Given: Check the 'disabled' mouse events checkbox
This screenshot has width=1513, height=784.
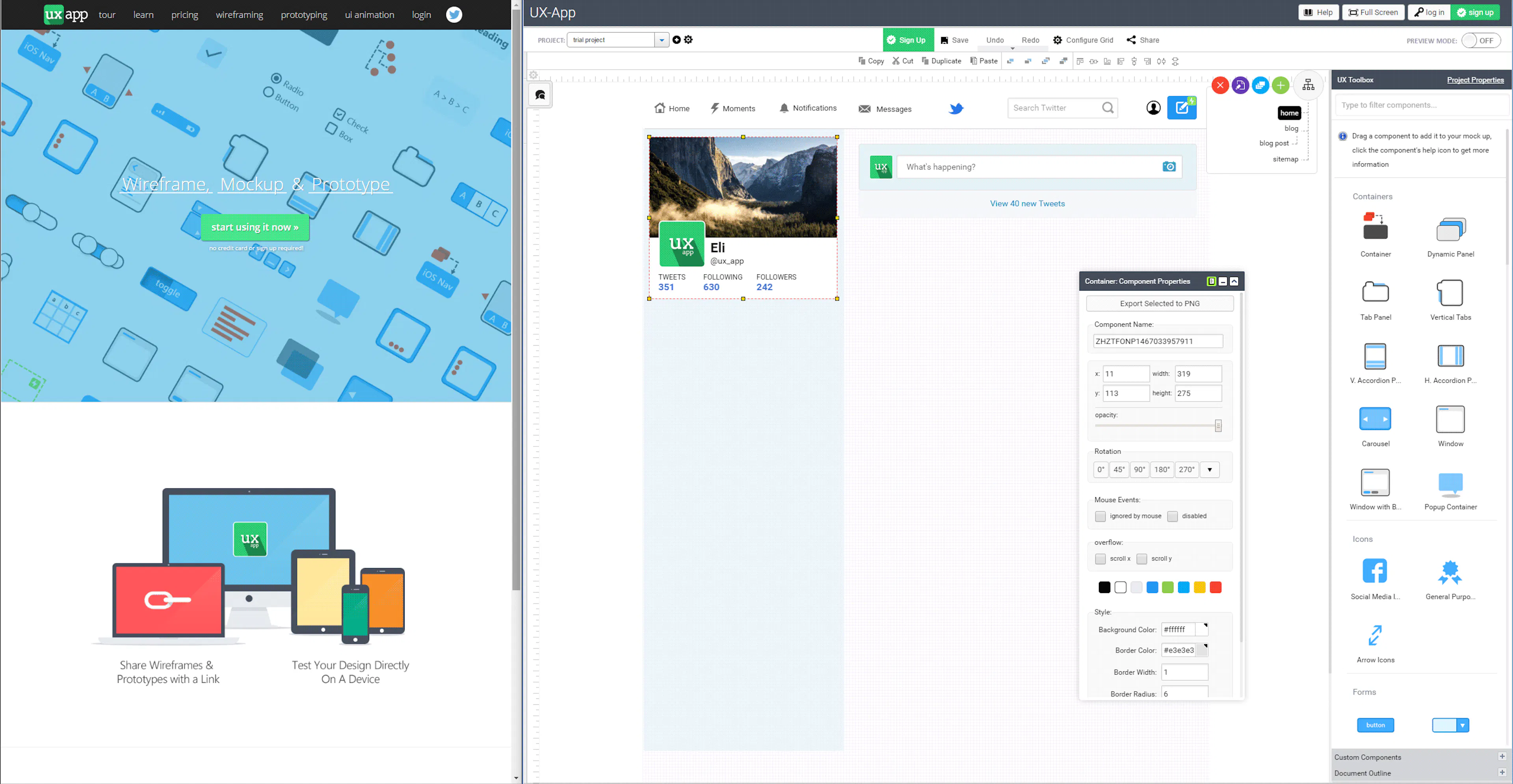Looking at the screenshot, I should (x=1172, y=516).
